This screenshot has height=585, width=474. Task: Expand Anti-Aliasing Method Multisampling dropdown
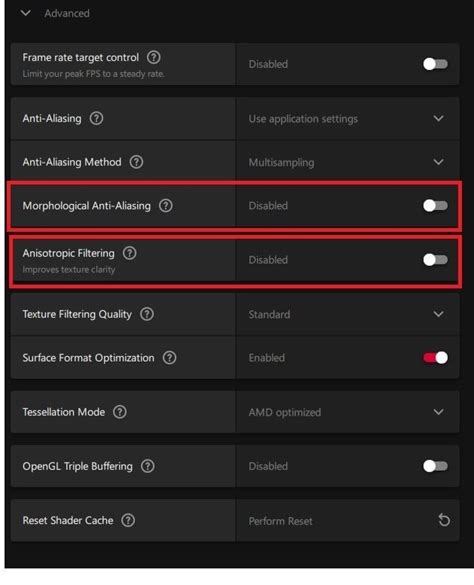pyautogui.click(x=347, y=162)
